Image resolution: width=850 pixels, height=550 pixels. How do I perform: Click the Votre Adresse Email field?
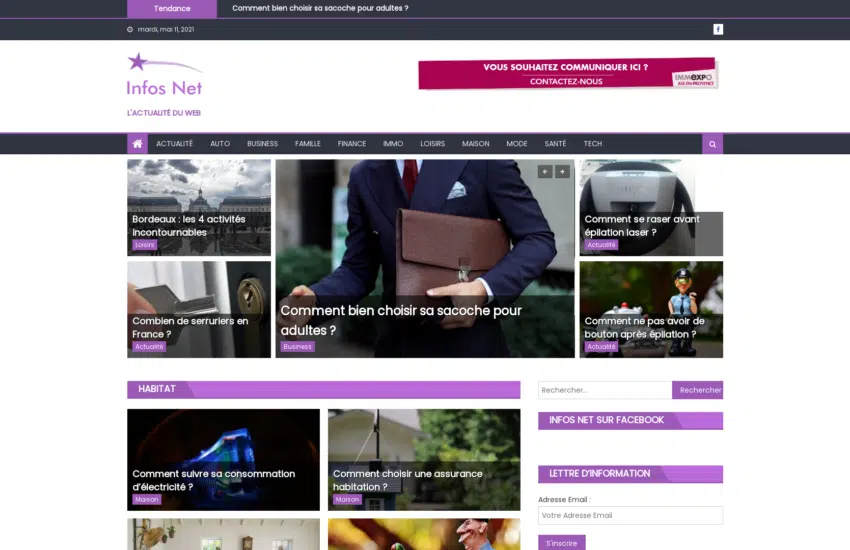point(630,515)
